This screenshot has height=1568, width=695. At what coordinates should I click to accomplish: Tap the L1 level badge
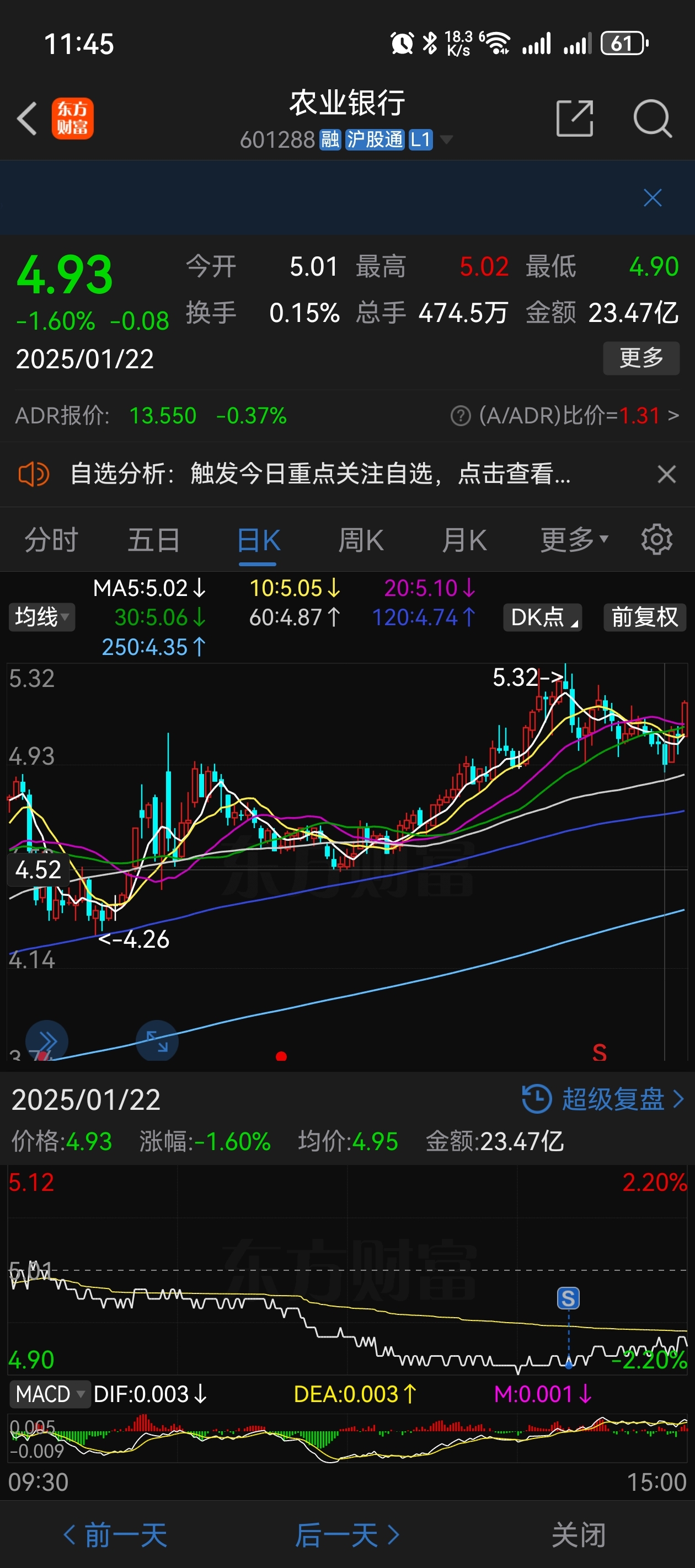[420, 140]
